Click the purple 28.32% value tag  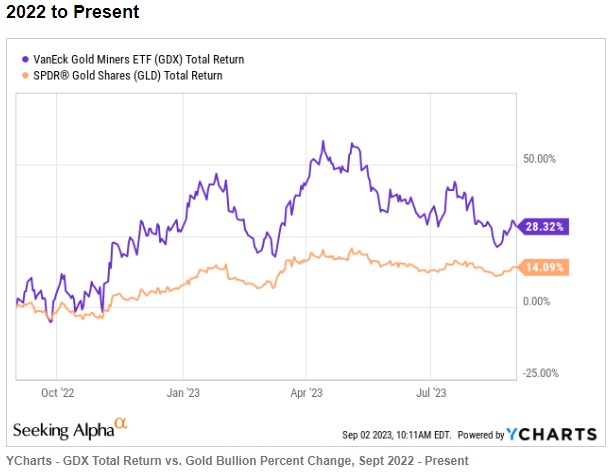click(543, 226)
